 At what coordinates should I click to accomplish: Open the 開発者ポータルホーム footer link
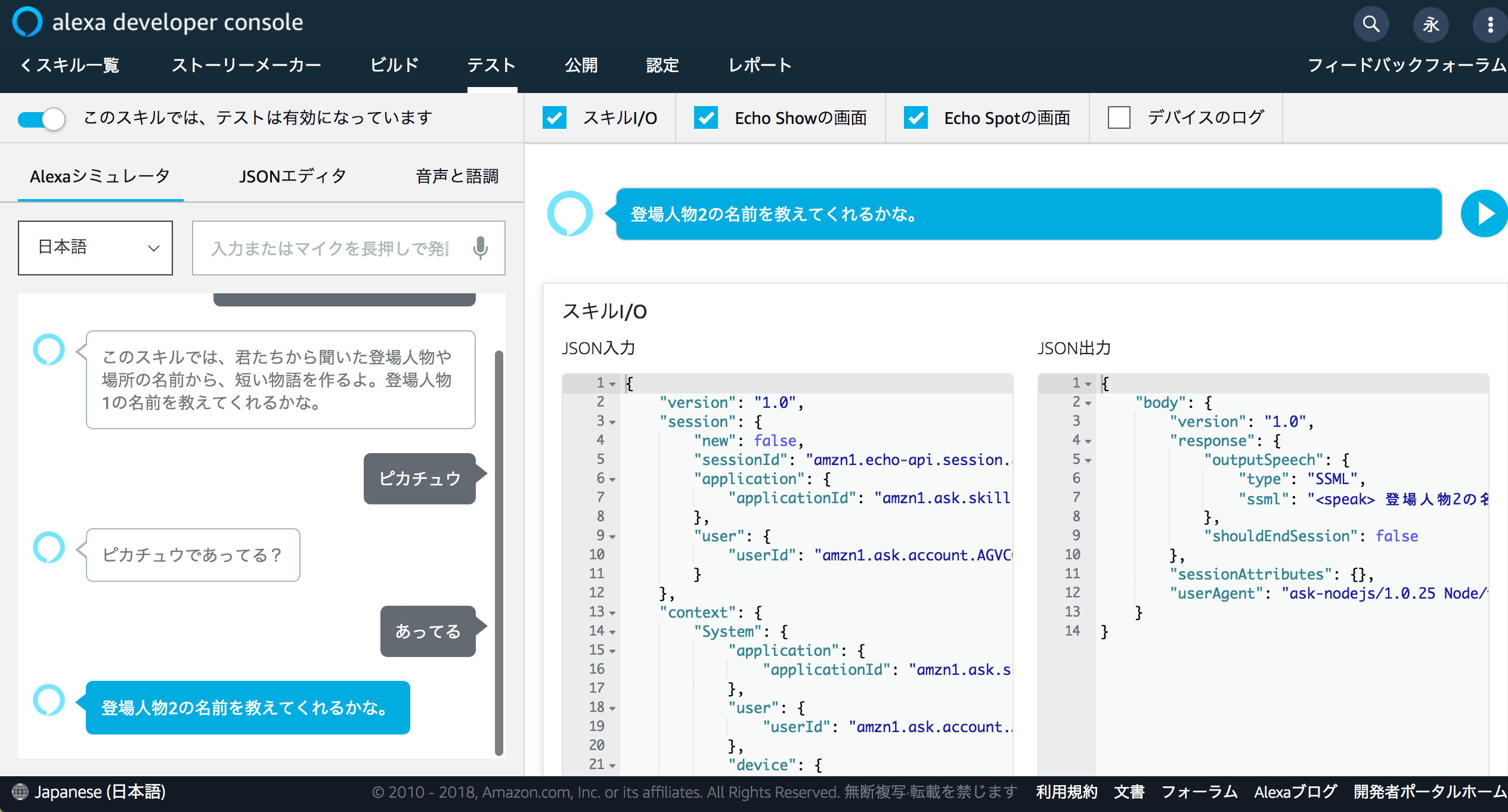[1430, 792]
